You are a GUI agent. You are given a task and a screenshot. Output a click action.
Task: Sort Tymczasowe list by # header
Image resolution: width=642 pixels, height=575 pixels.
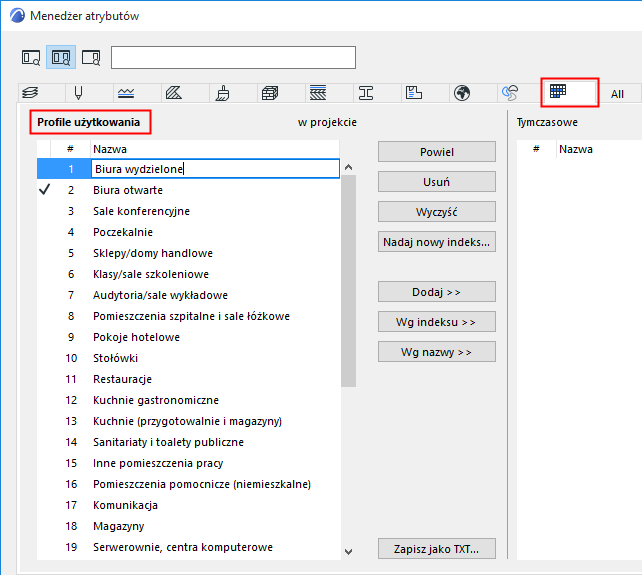536,149
